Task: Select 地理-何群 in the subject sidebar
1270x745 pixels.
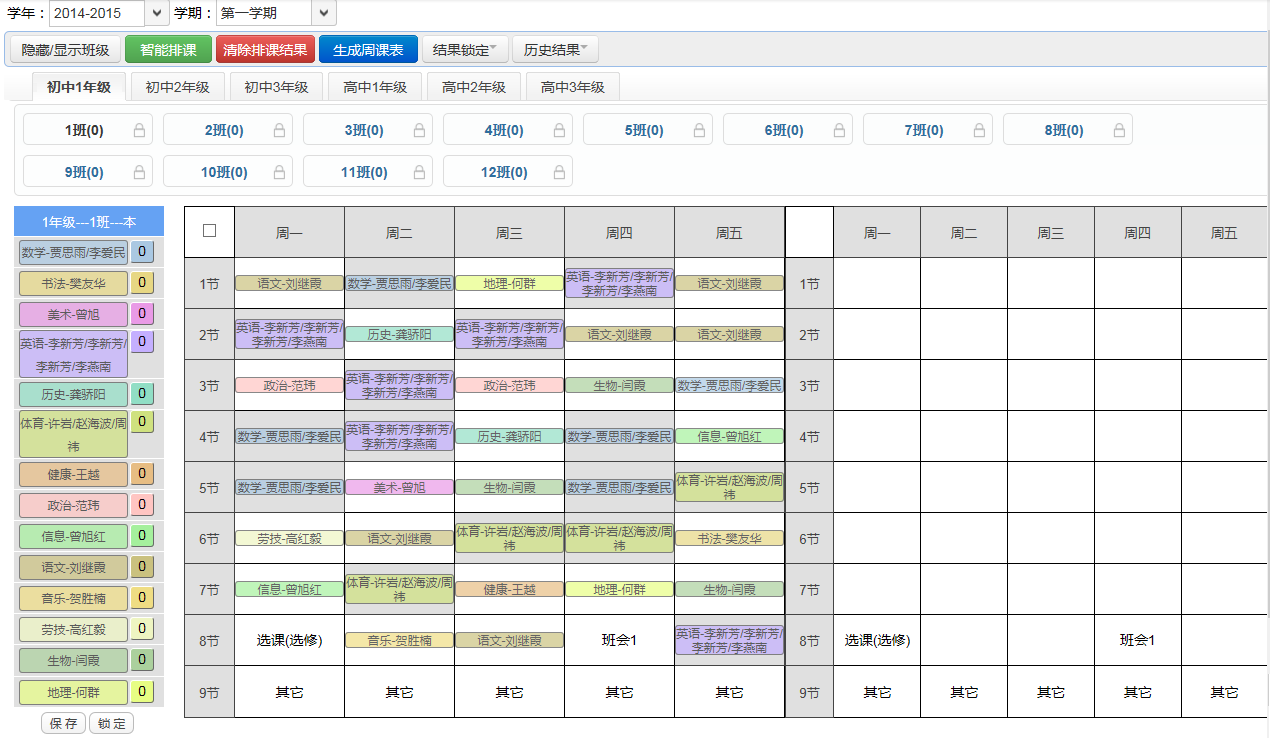Action: [73, 692]
